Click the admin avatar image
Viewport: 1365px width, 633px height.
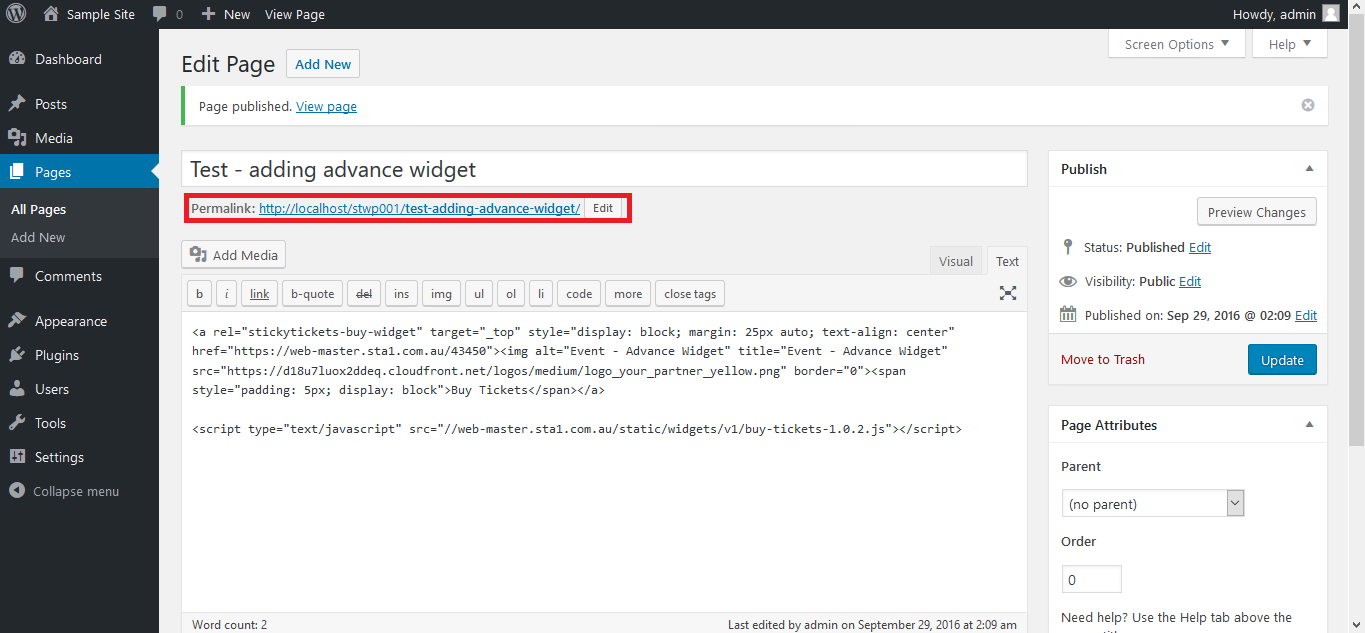point(1330,14)
